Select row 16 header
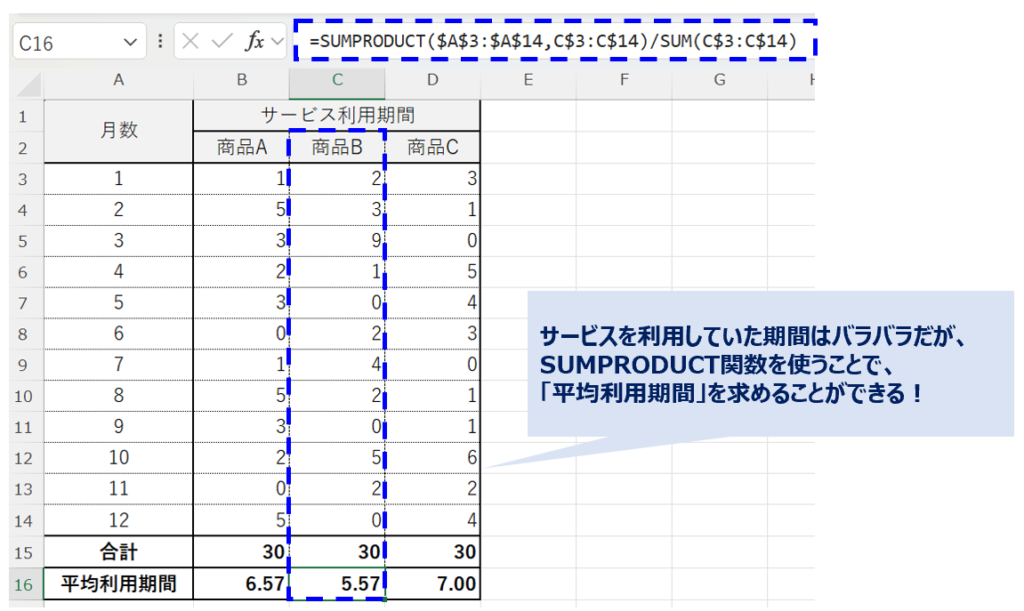 click(x=23, y=584)
